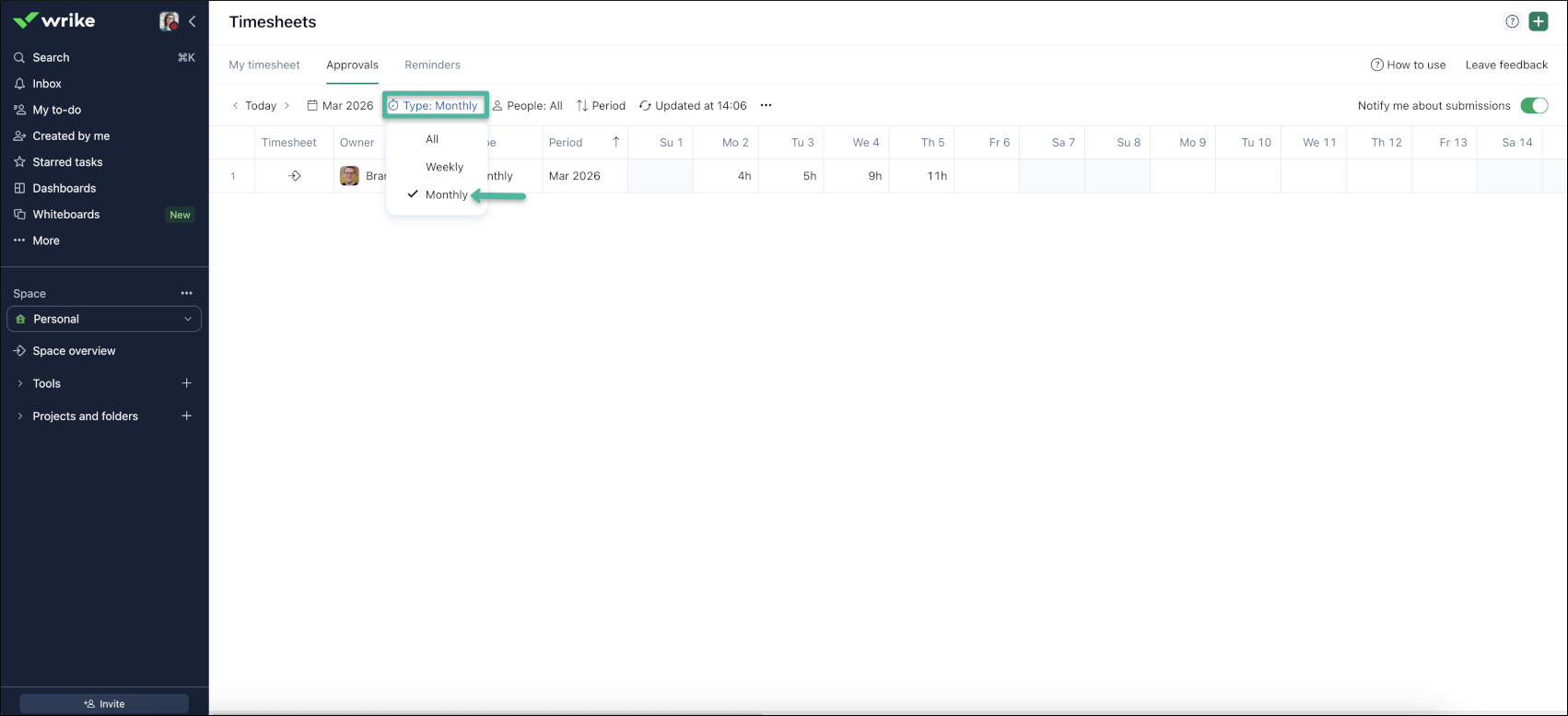This screenshot has height=716, width=1568.
Task: Click the Owner column header
Action: (357, 143)
